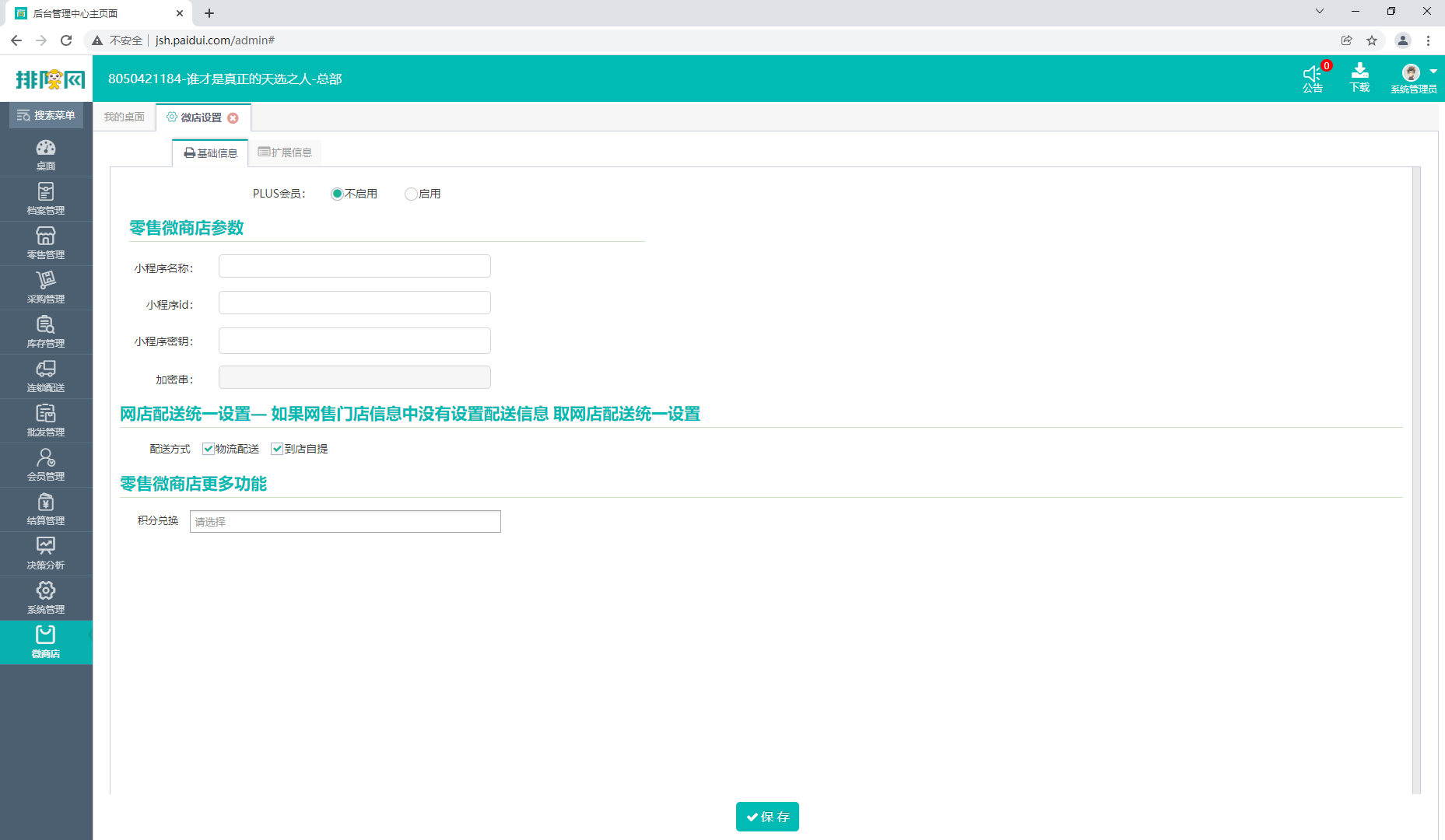Click the 排队网 logo
The height and width of the screenshot is (840, 1445).
[x=51, y=79]
